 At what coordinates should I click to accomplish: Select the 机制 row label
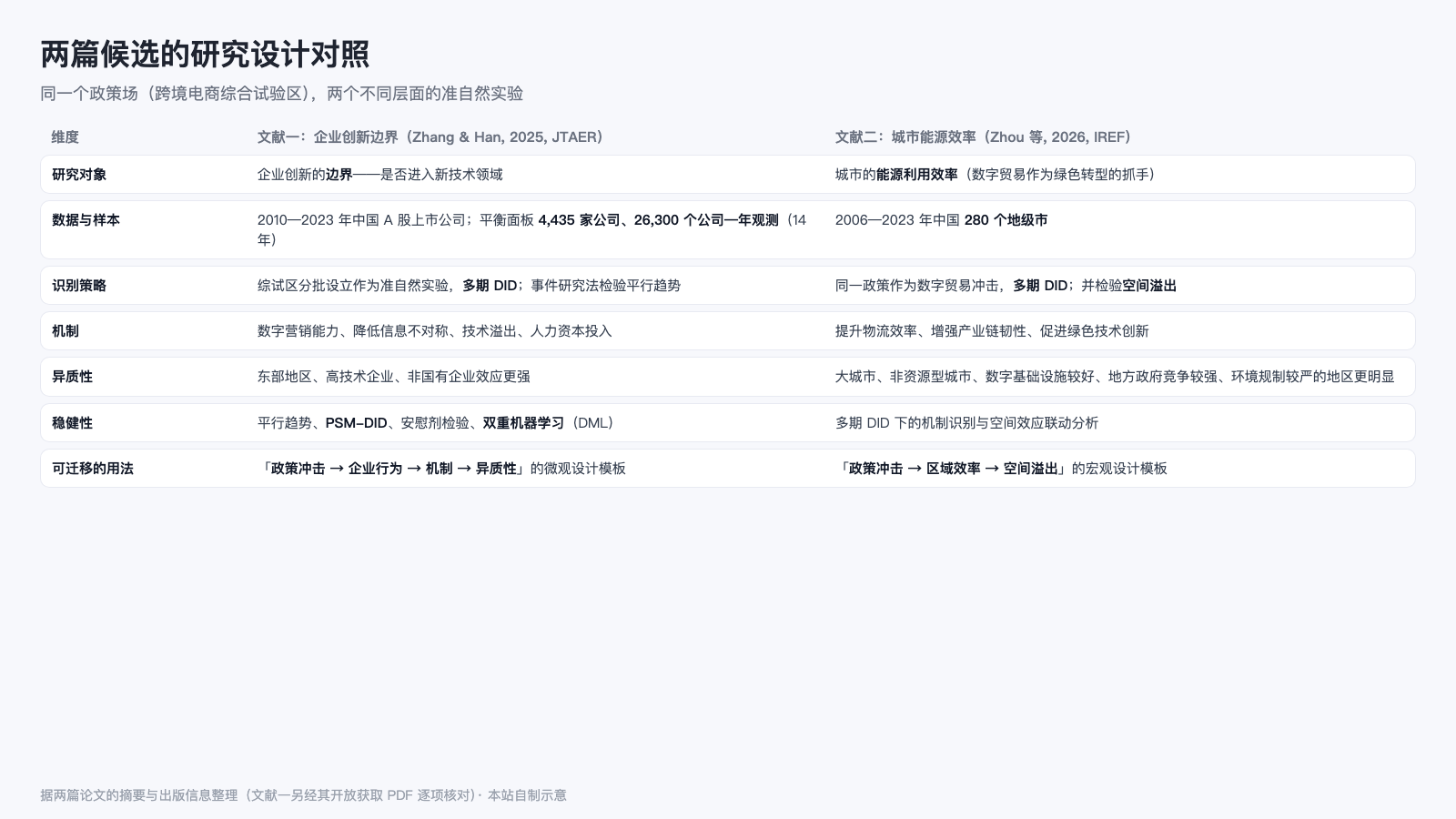[66, 331]
